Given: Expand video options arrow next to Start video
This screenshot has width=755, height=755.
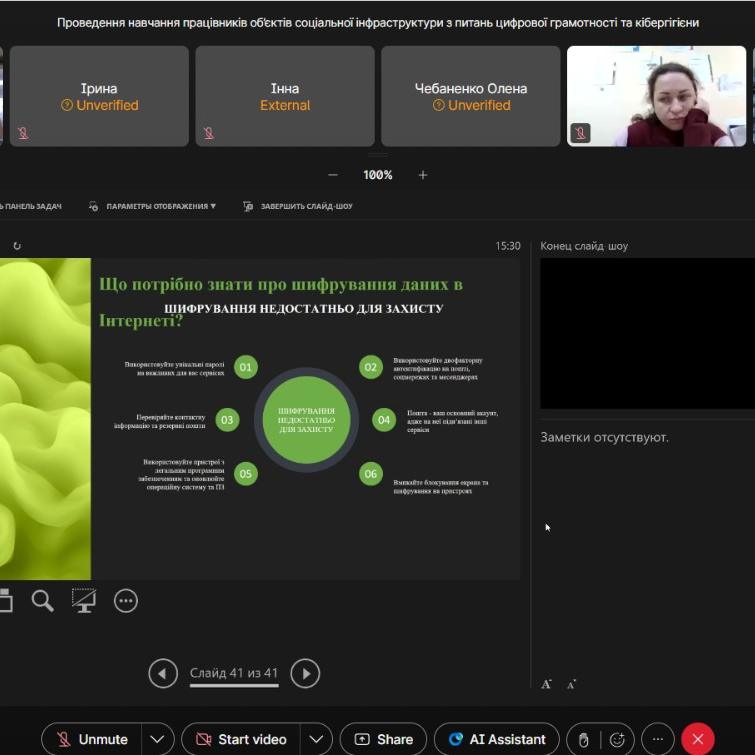Looking at the screenshot, I should coord(316,739).
